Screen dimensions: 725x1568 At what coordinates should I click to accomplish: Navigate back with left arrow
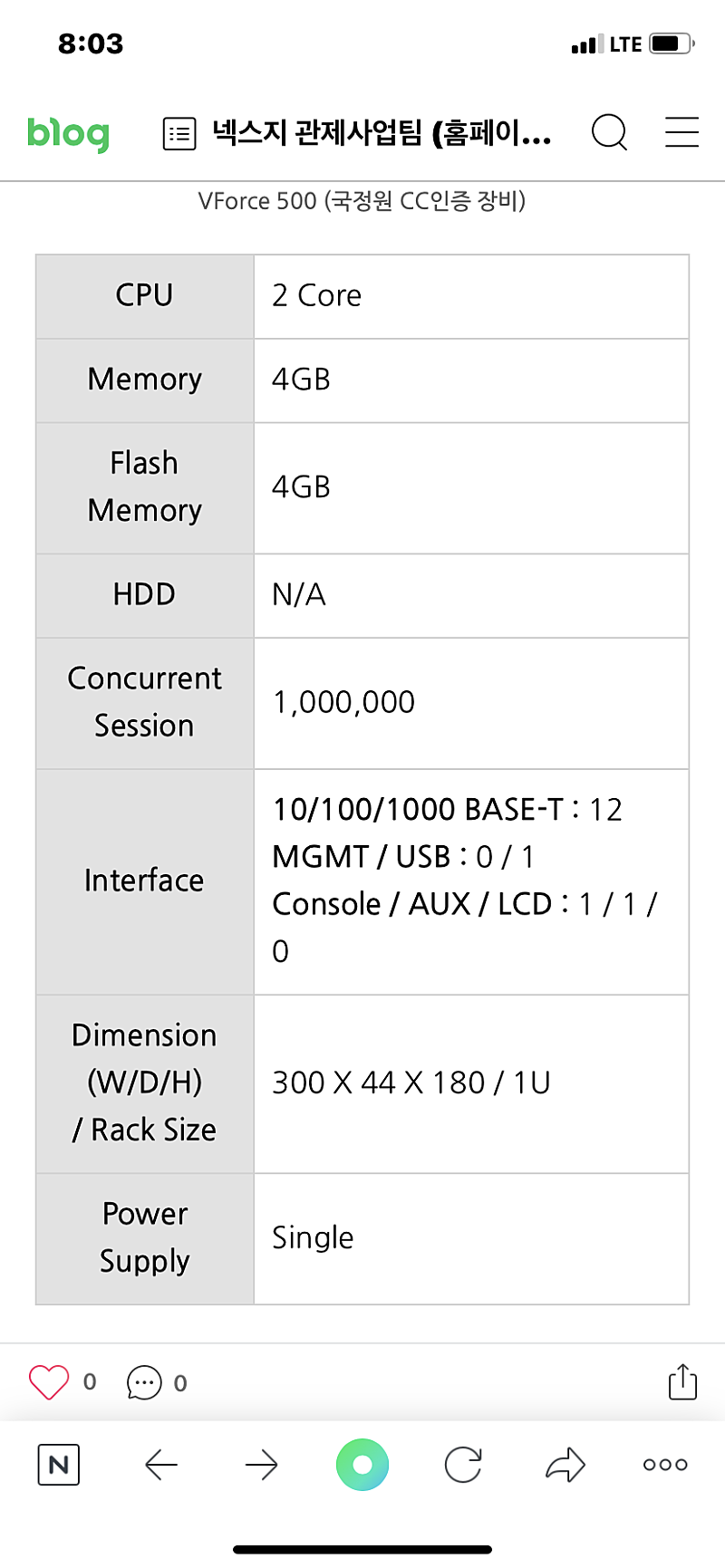tap(161, 1465)
